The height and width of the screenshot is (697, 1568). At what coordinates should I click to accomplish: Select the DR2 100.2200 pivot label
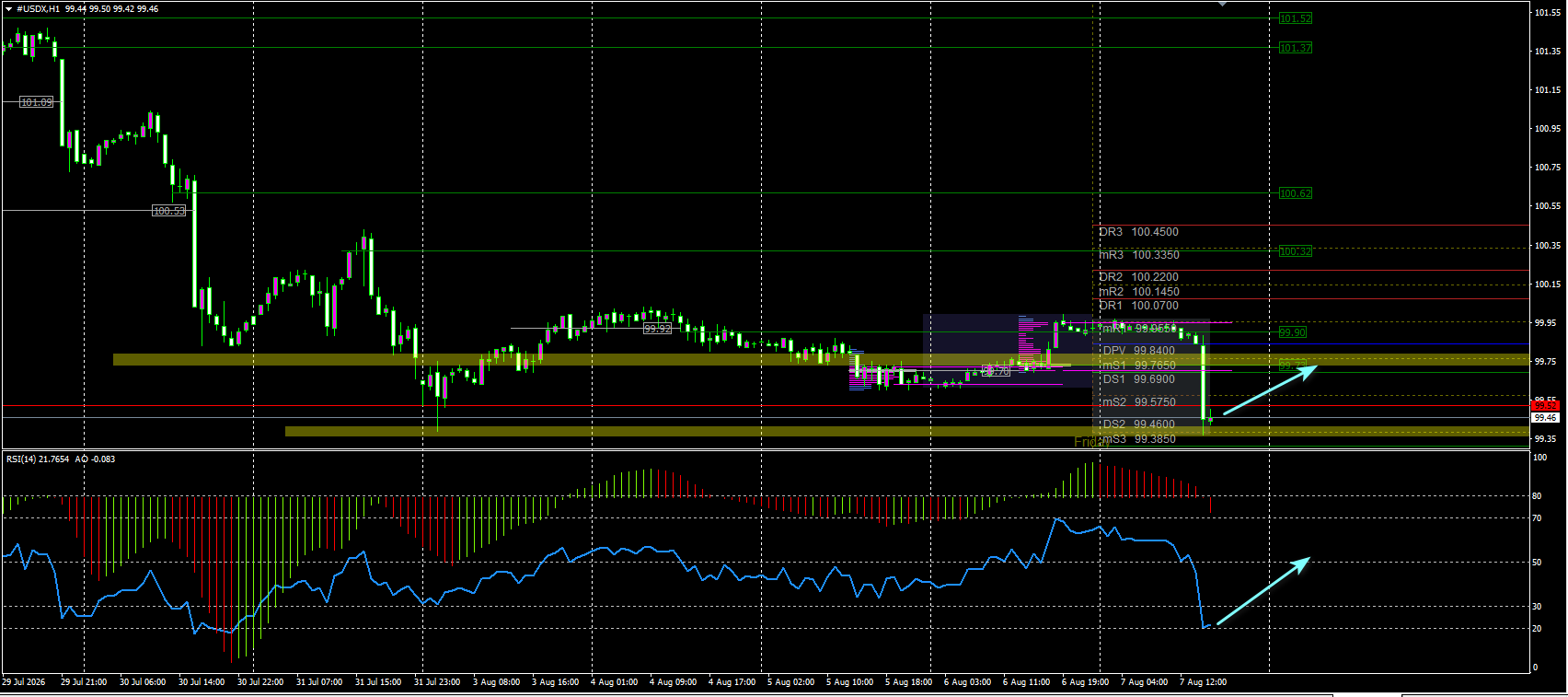(x=1138, y=277)
